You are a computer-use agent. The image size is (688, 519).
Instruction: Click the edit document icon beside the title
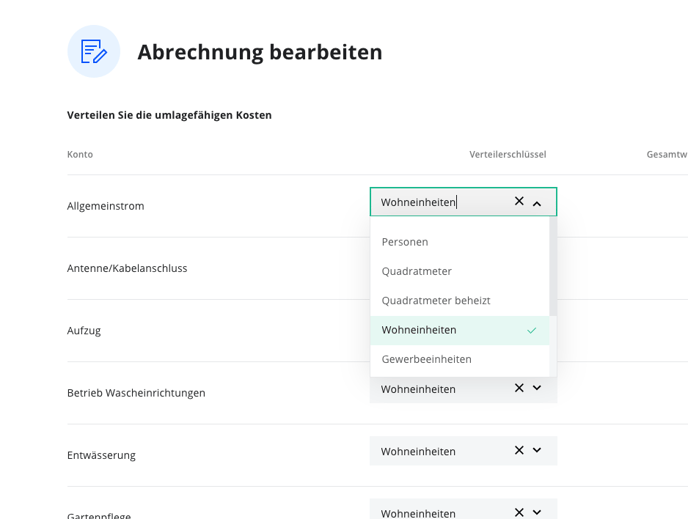93,51
